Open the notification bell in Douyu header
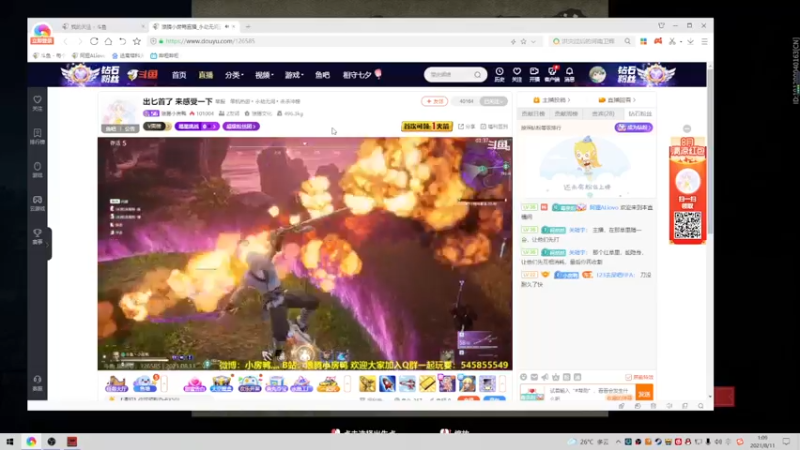Image resolution: width=800 pixels, height=450 pixels. pyautogui.click(x=569, y=74)
